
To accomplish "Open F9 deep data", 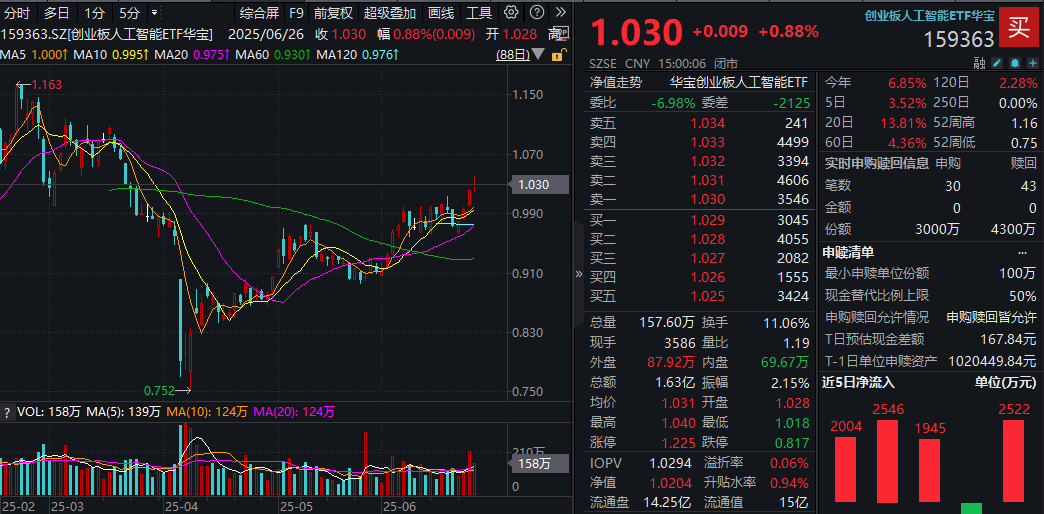I will (x=296, y=13).
